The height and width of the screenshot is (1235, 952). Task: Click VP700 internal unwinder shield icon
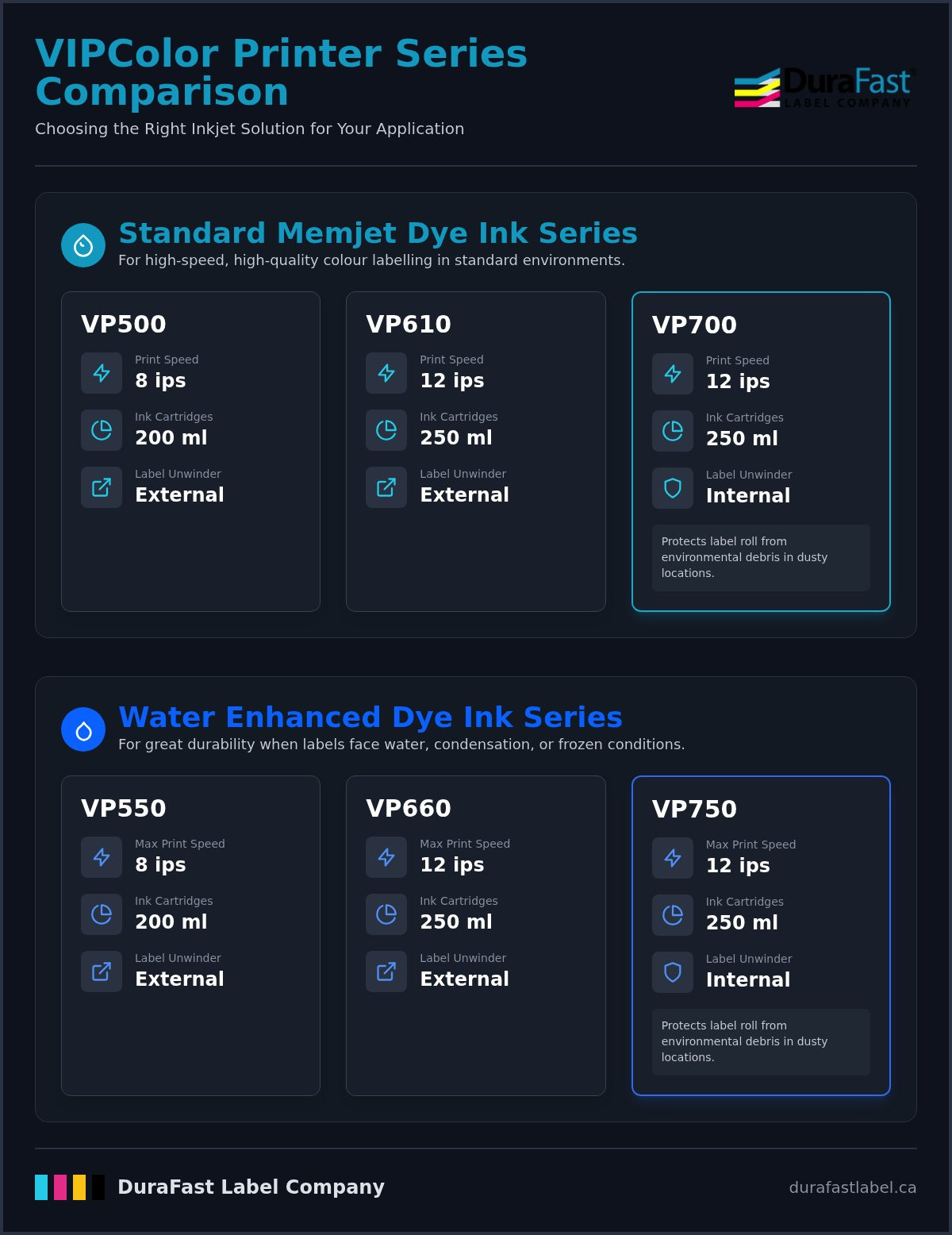click(x=673, y=488)
